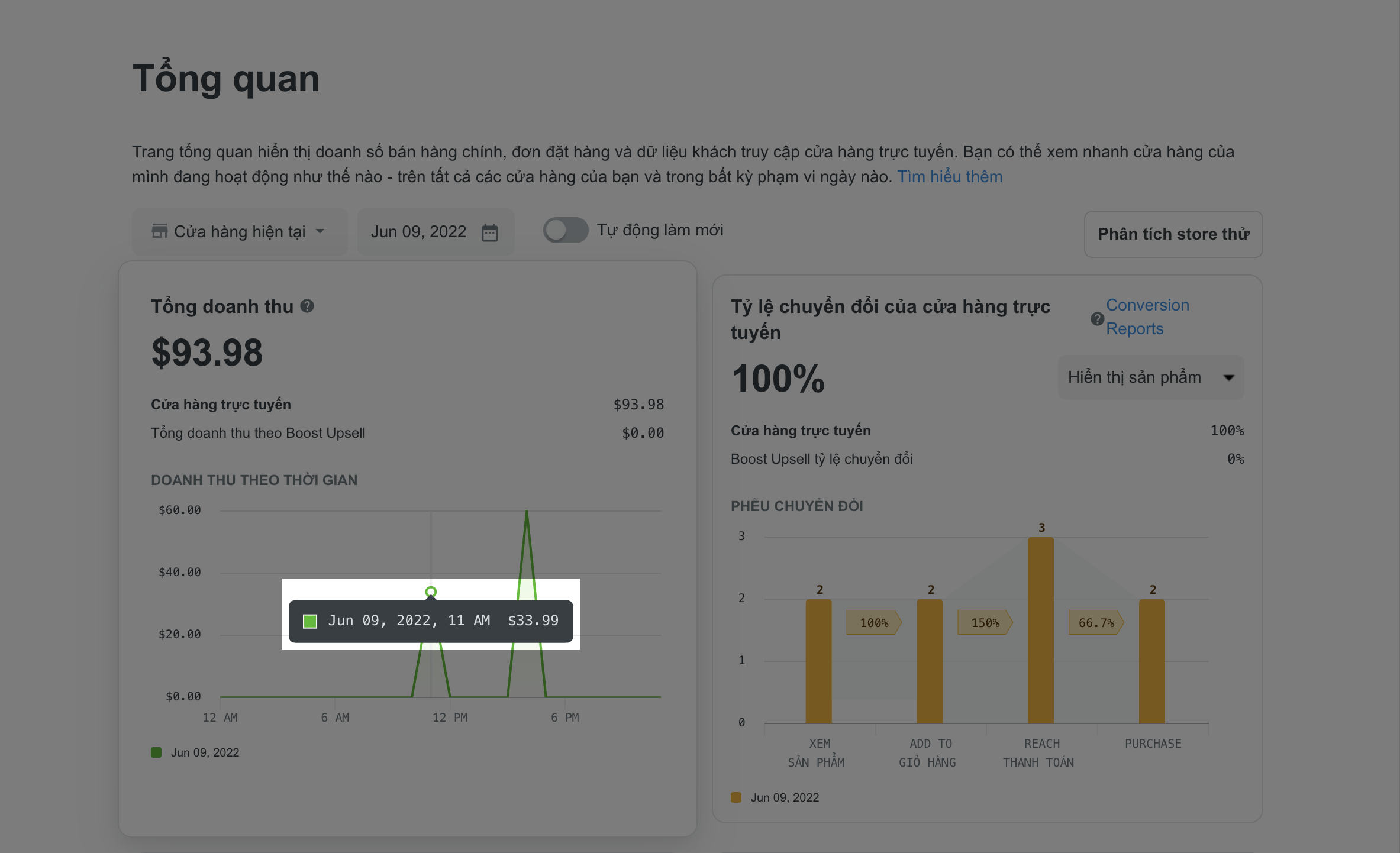This screenshot has height=853, width=1400.
Task: Expand the Hiển thị sản phẩm dropdown
Action: point(1150,377)
